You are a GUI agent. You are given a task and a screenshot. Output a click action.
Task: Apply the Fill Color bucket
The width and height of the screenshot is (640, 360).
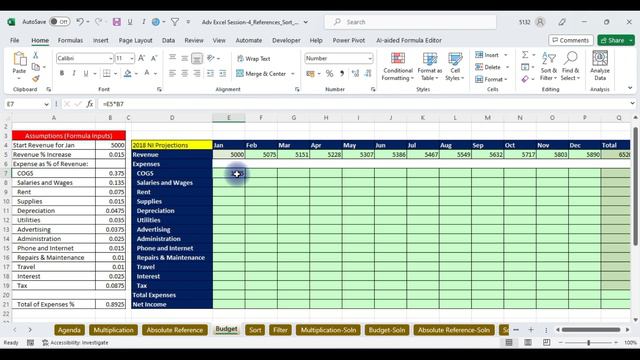[x=128, y=73]
